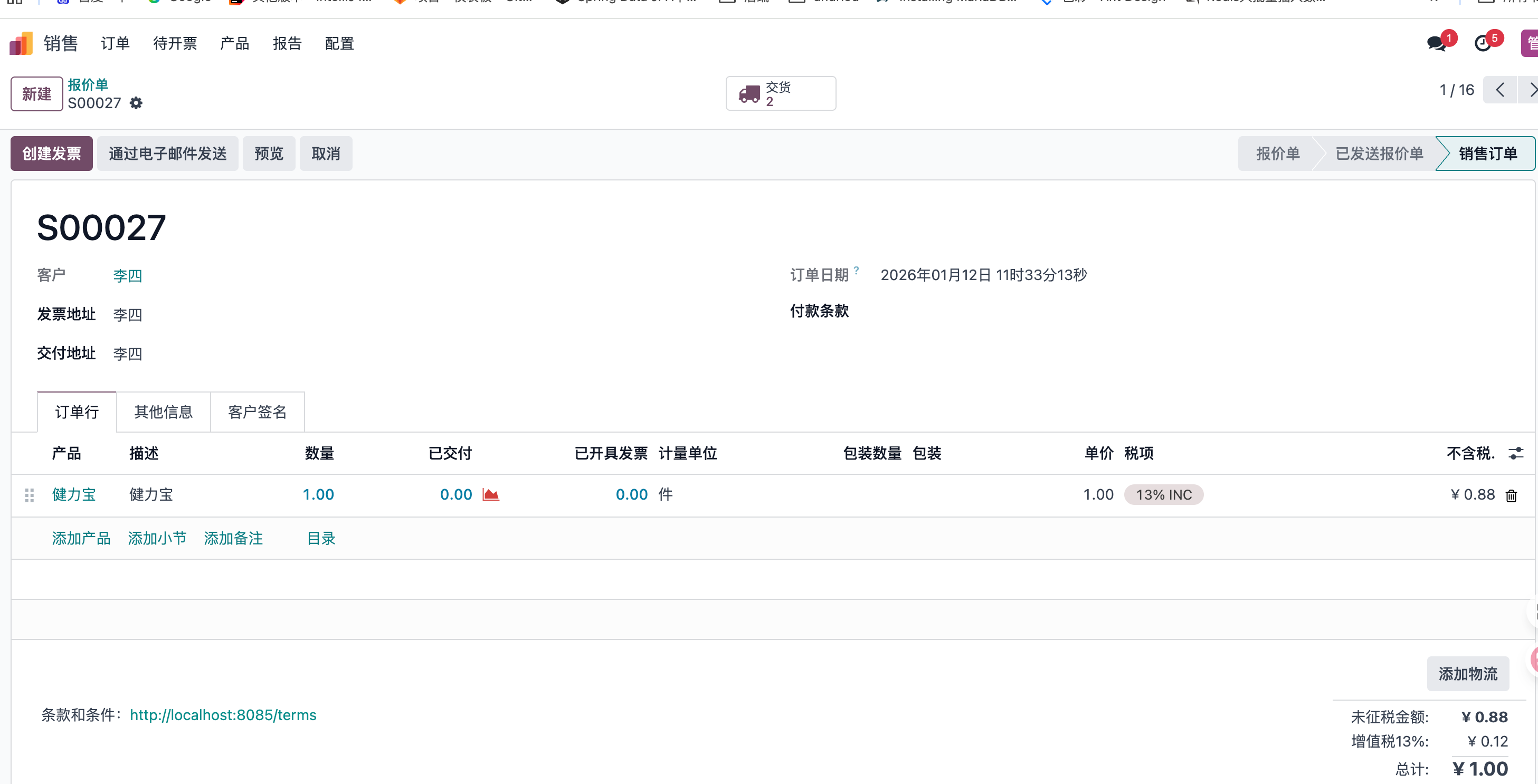Viewport: 1538px width, 784px height.
Task: Click the 付款条款 field label
Action: point(819,311)
